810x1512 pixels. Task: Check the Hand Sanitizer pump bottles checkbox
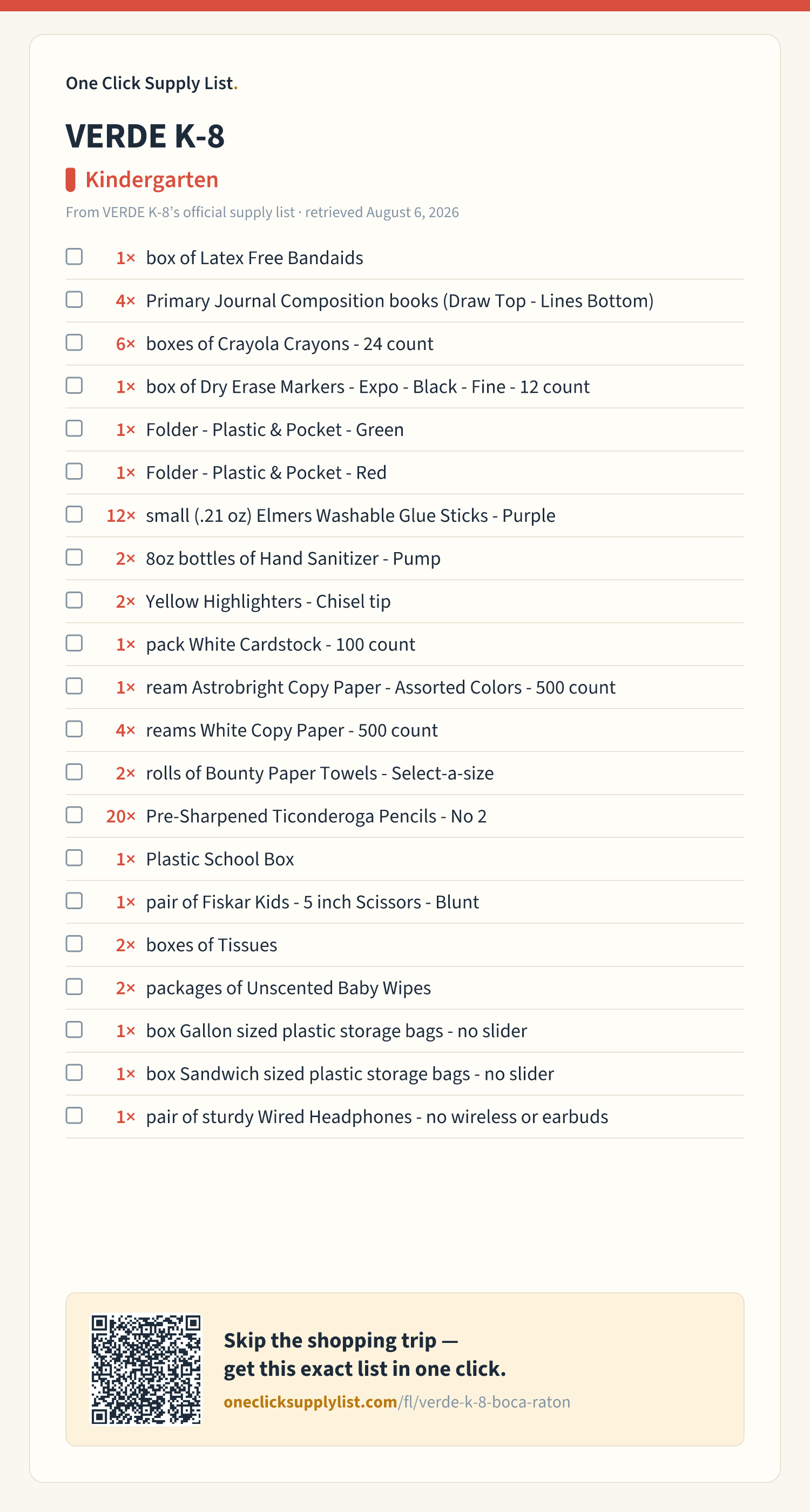point(74,557)
